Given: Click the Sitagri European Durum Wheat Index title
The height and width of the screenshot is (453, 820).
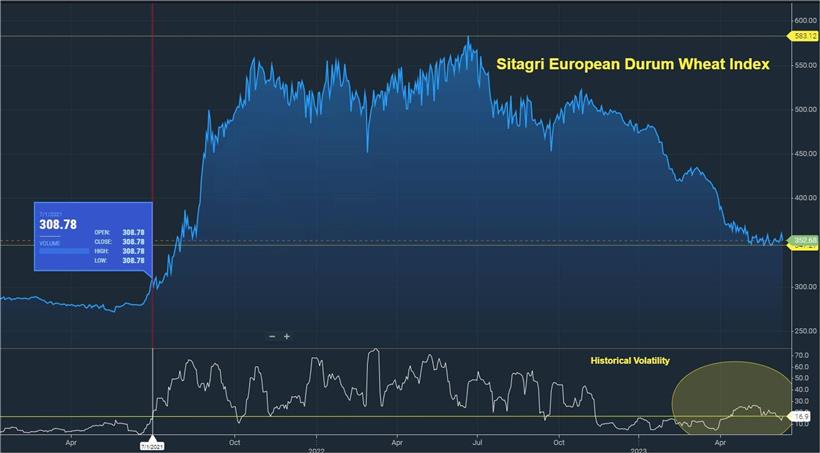Looking at the screenshot, I should [x=633, y=65].
